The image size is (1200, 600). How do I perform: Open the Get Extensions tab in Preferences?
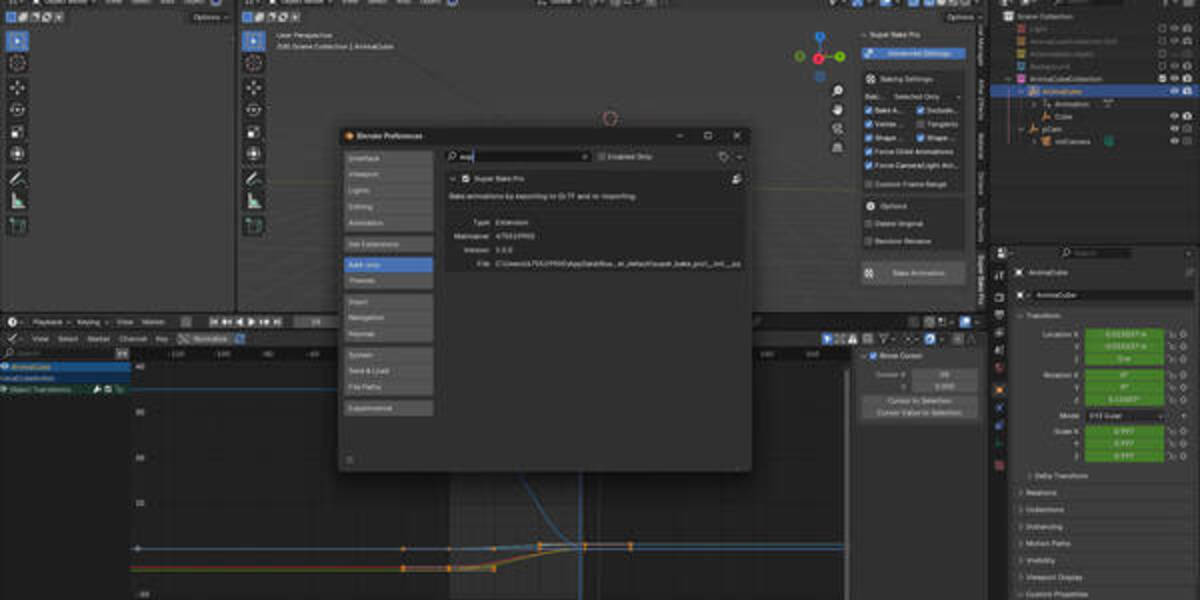point(389,244)
